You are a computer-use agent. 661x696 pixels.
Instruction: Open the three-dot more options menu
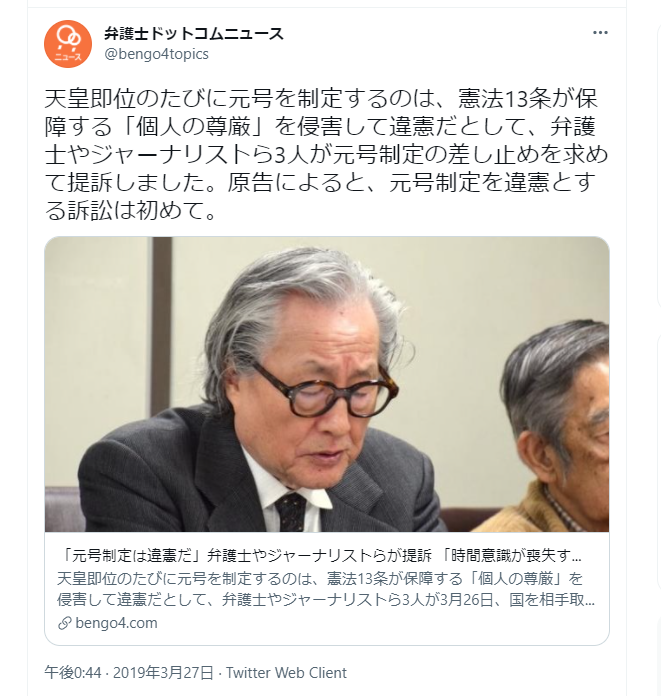click(600, 33)
